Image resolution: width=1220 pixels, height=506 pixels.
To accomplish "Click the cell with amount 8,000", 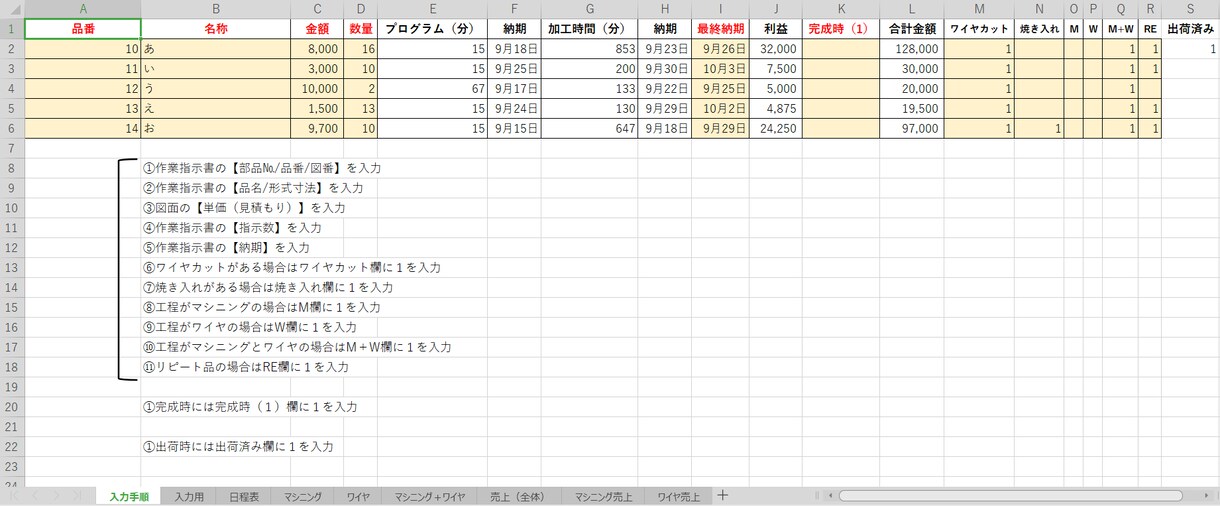I will pyautogui.click(x=317, y=49).
